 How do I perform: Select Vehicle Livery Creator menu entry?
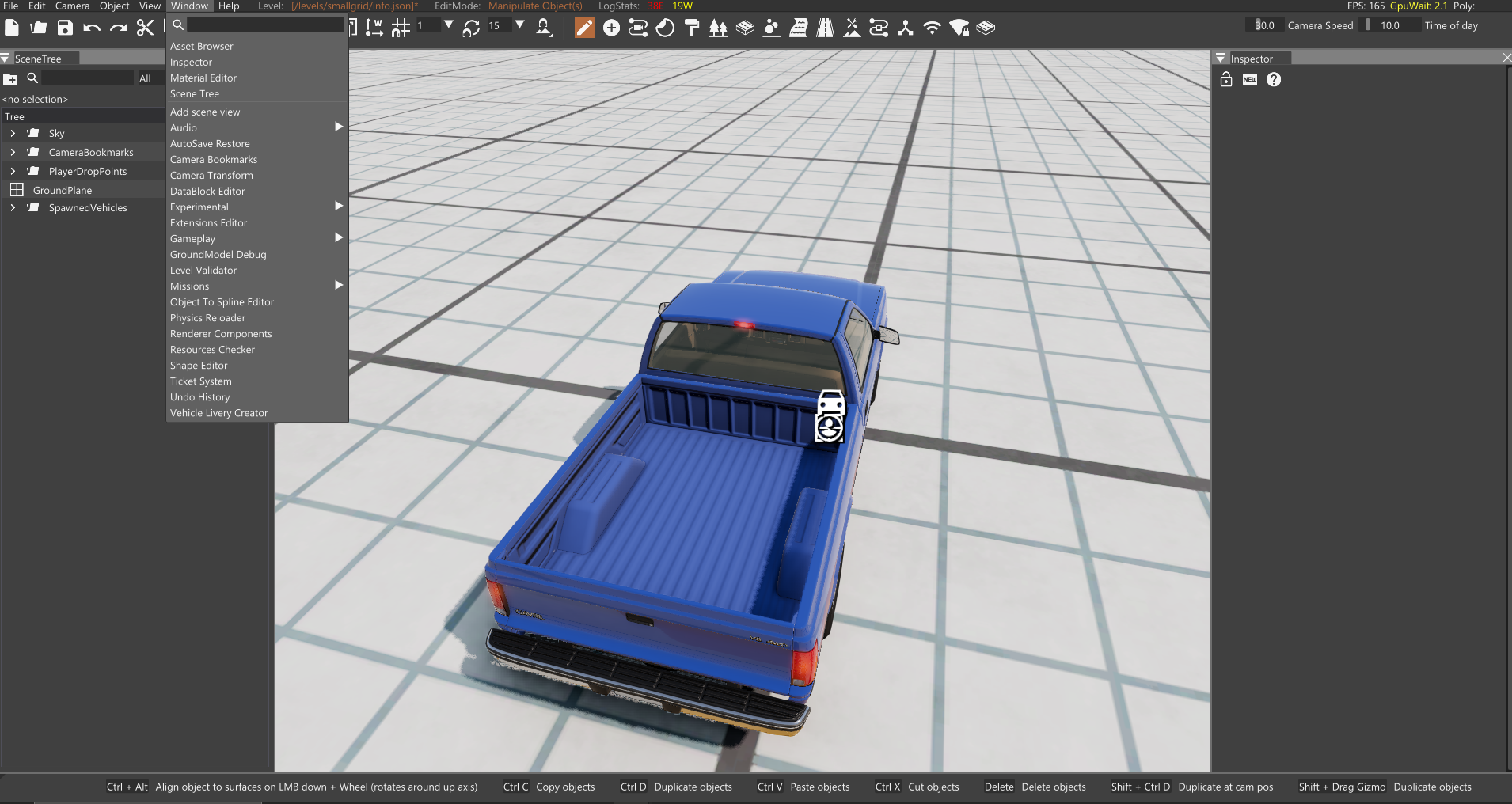[218, 413]
